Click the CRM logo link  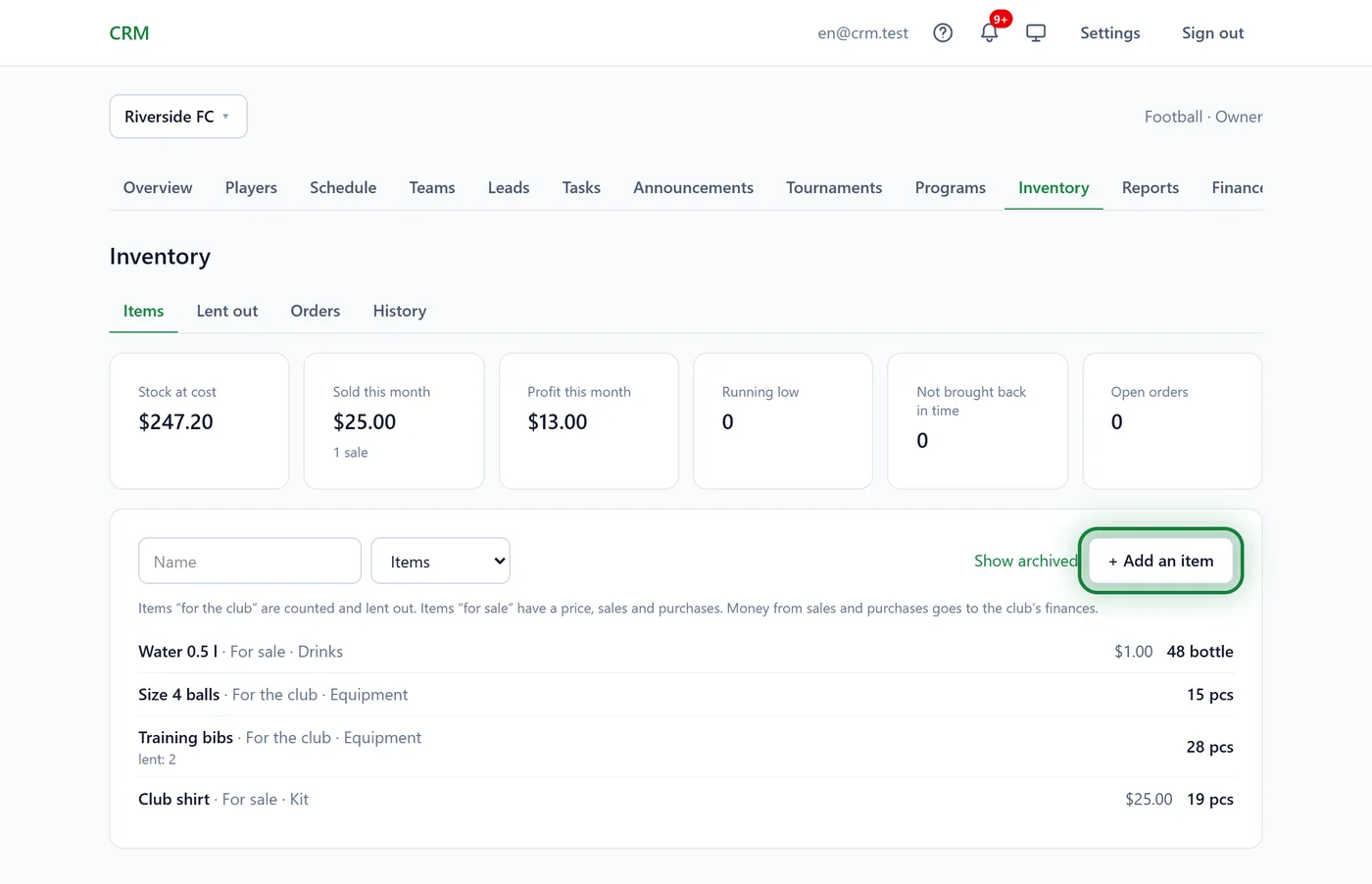(x=129, y=33)
